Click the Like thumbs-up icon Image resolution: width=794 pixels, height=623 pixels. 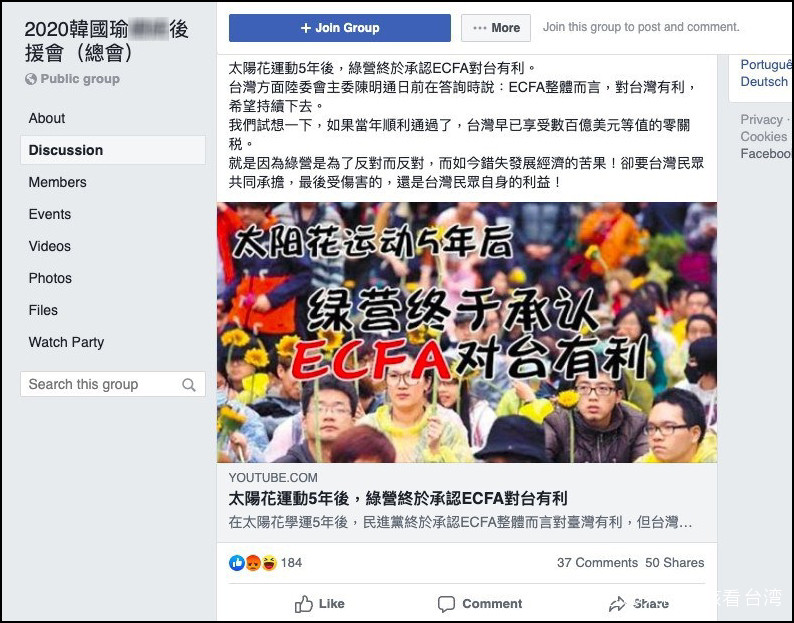(303, 604)
